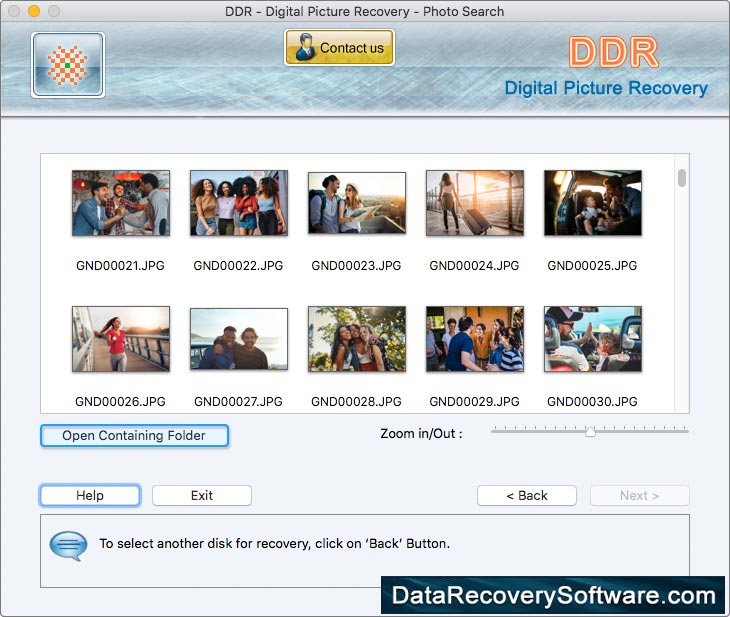The width and height of the screenshot is (730, 617).
Task: Pick the GND00024.JPG image thumbnail
Action: 475,203
